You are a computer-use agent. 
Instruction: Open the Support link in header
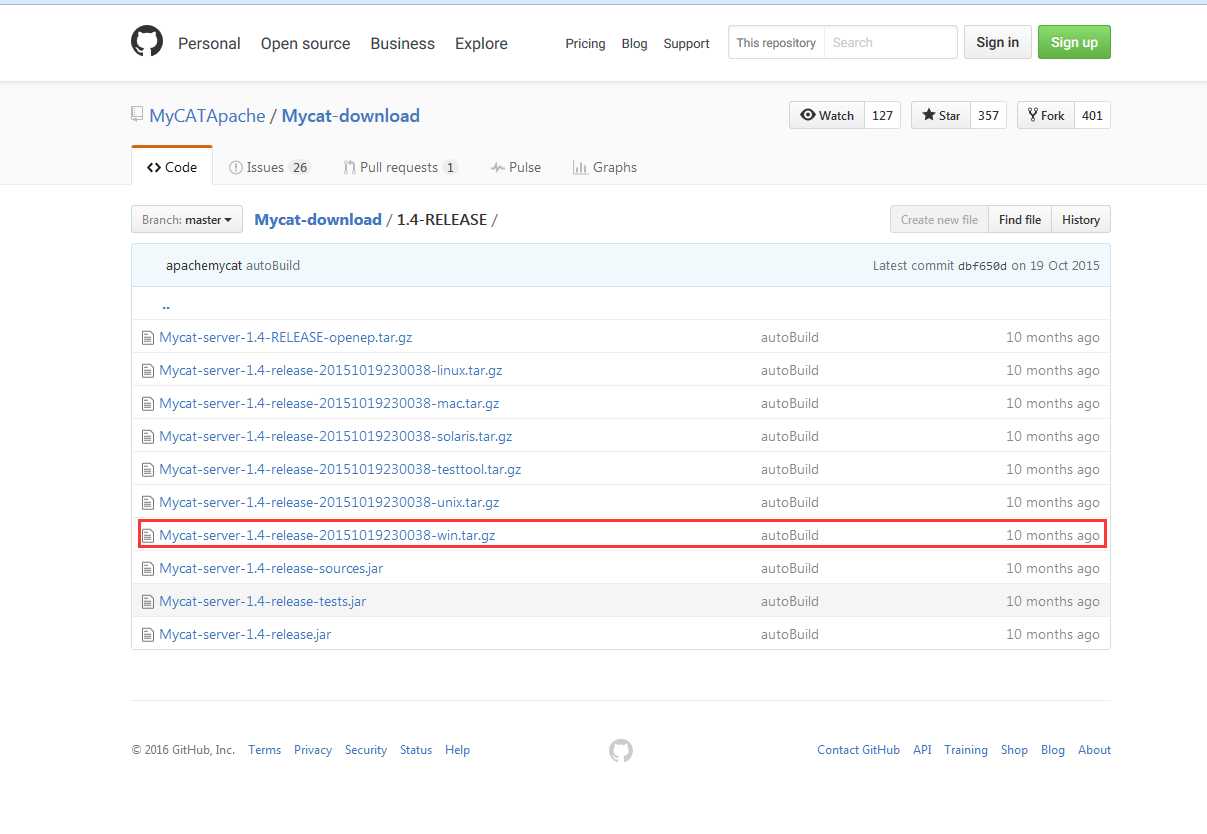pyautogui.click(x=686, y=43)
